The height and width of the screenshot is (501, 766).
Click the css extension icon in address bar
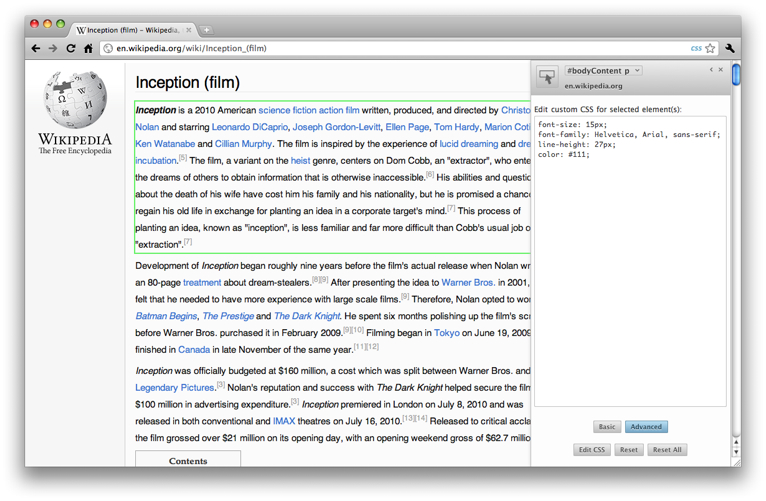696,48
